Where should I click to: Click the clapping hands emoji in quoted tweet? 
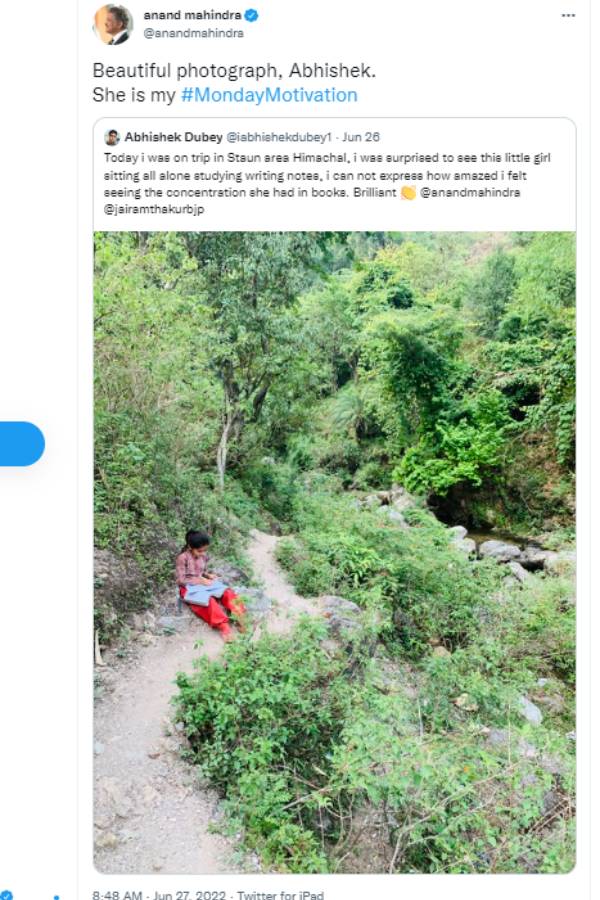tap(408, 193)
